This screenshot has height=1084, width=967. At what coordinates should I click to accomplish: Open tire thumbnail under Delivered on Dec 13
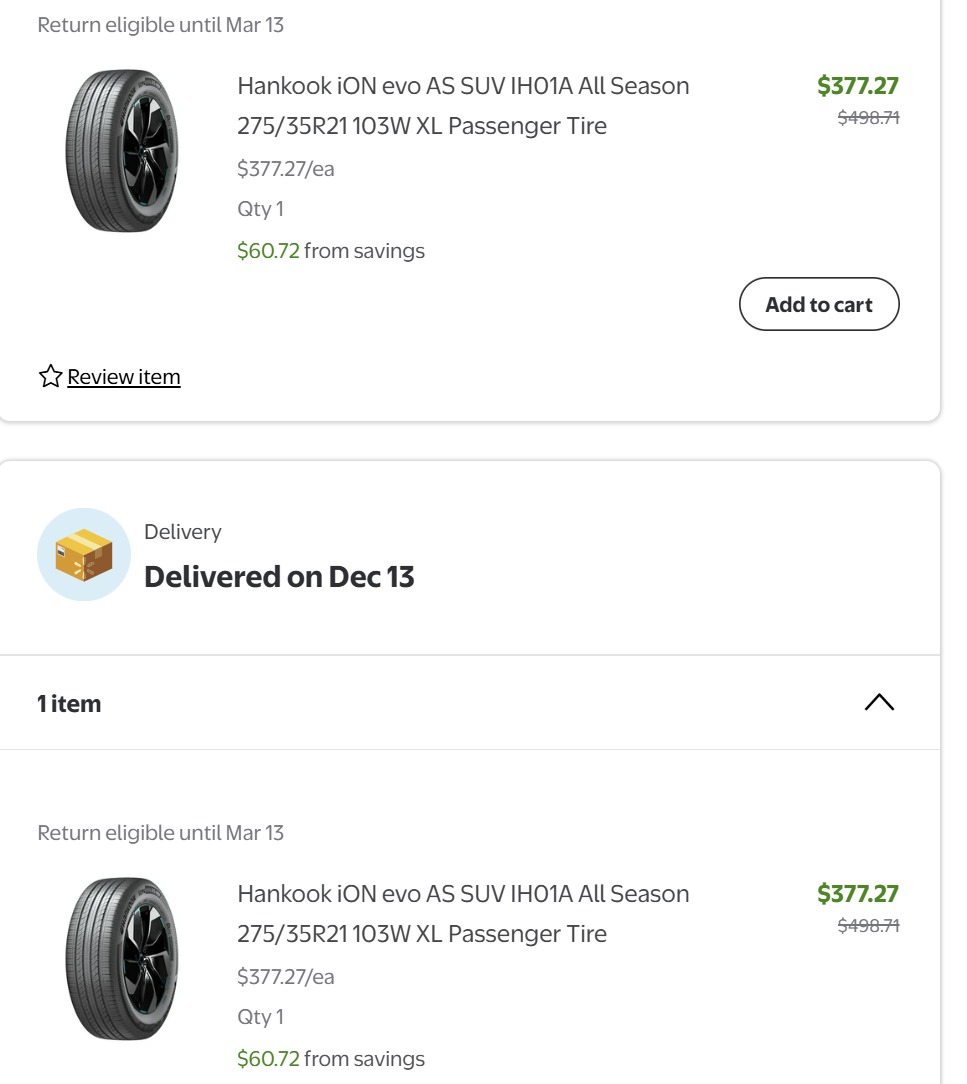pos(122,959)
